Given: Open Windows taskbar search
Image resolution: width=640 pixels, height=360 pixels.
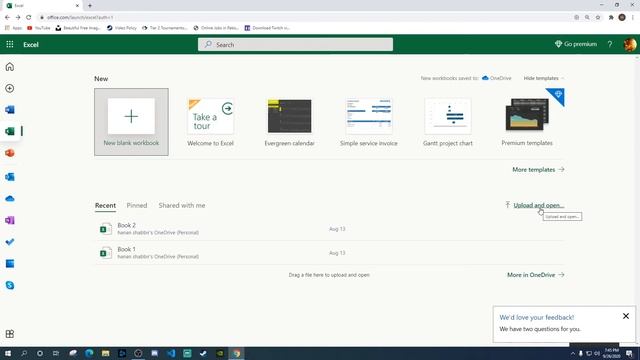Looking at the screenshot, I should (x=24, y=353).
